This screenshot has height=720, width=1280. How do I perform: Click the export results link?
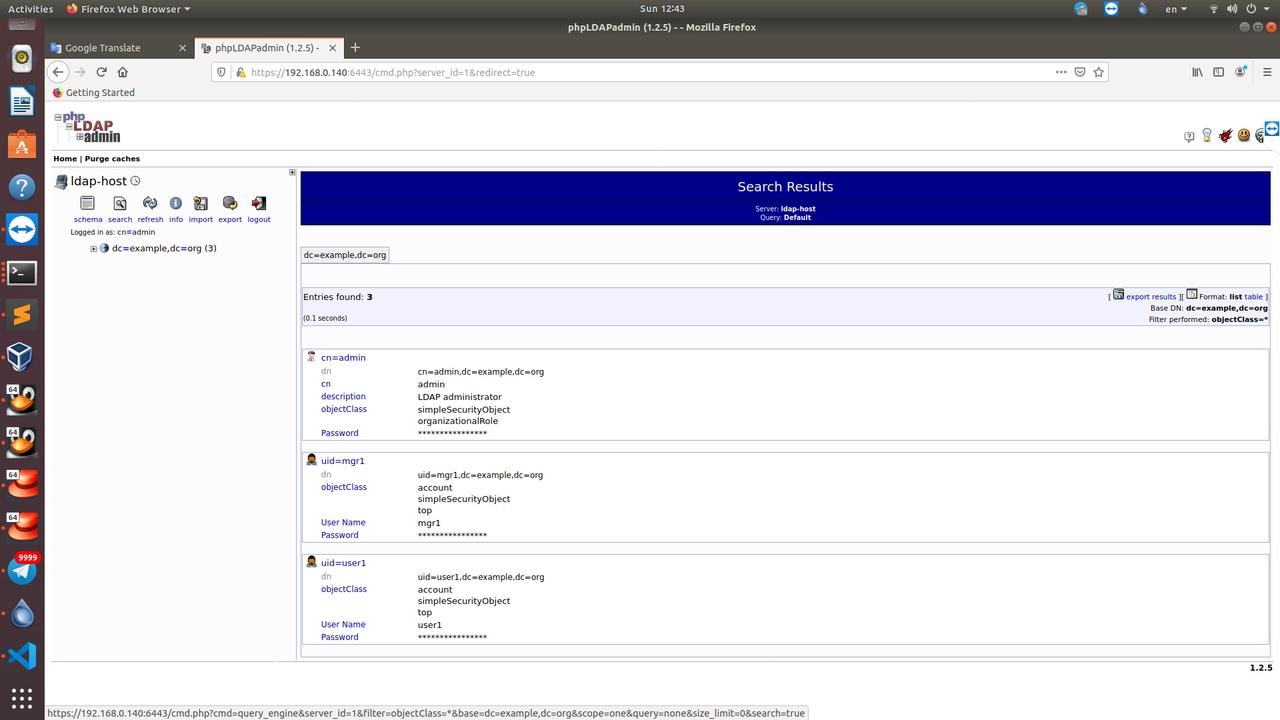click(x=1150, y=297)
